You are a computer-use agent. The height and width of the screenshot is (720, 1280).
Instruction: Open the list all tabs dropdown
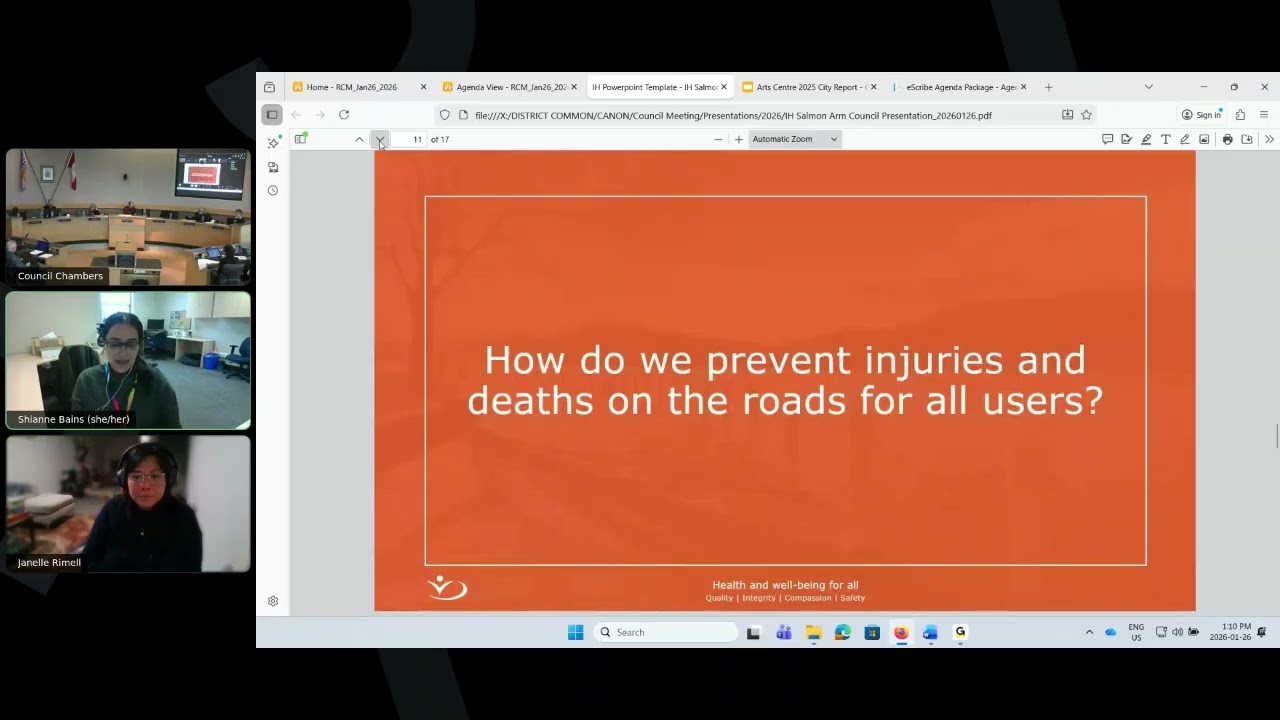point(1148,87)
